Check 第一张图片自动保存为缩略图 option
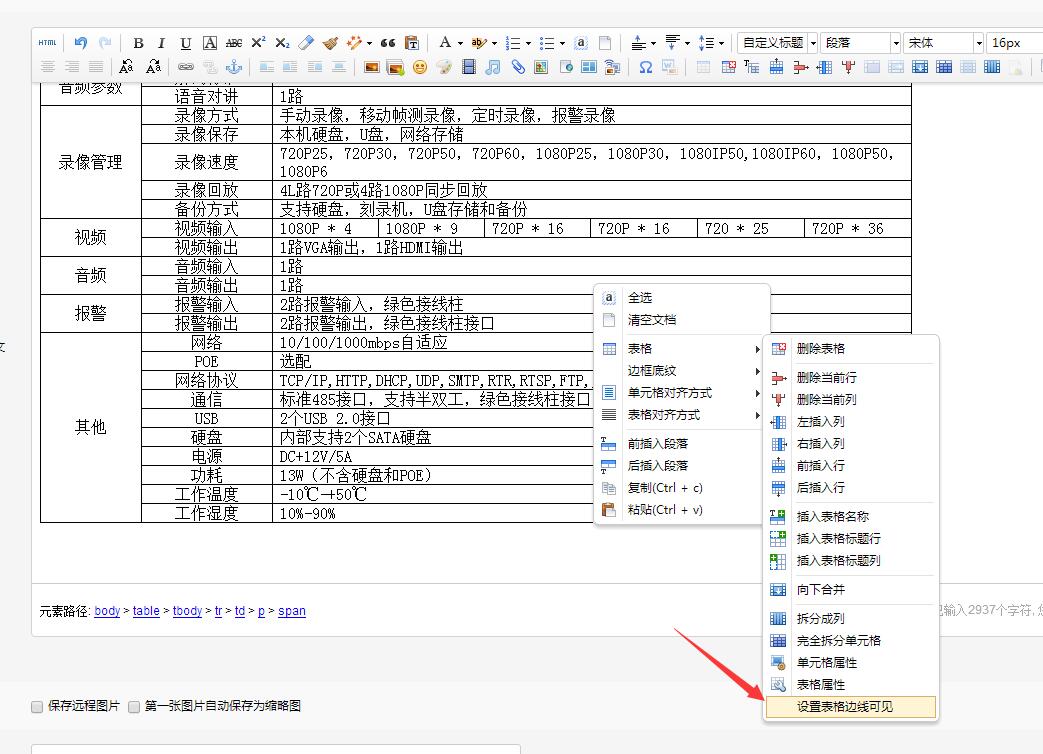1043x754 pixels. point(133,706)
